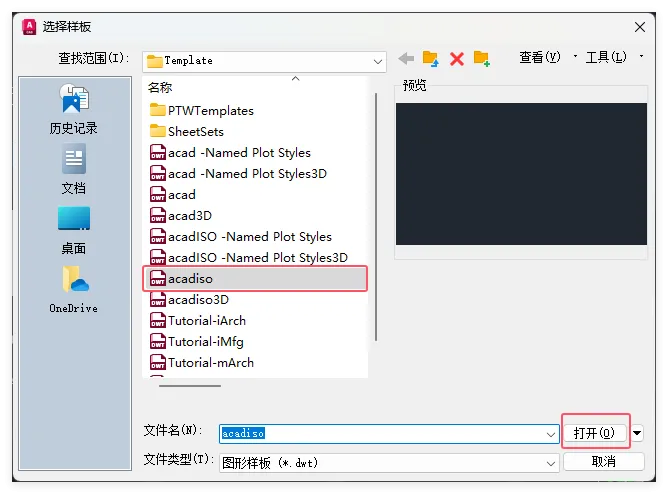The image size is (668, 494).
Task: Create a new folder with the folder-plus icon
Action: click(482, 58)
